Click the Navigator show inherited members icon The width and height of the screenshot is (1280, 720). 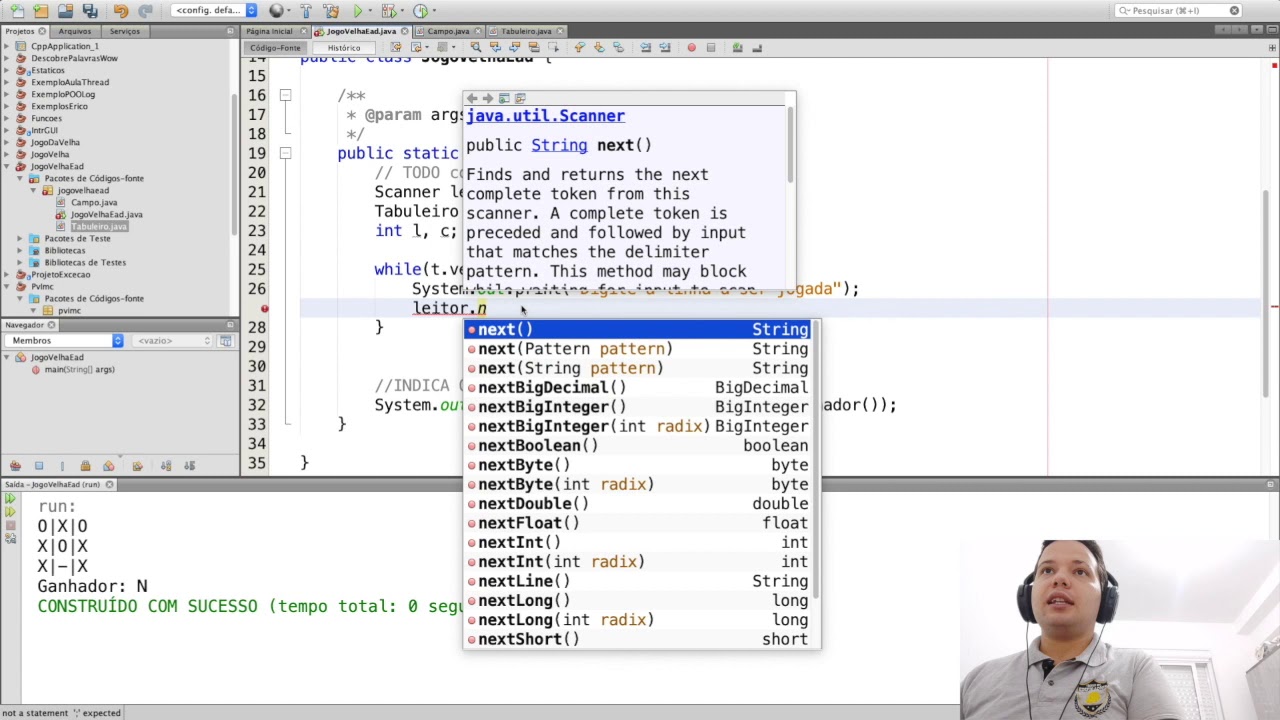pos(15,466)
